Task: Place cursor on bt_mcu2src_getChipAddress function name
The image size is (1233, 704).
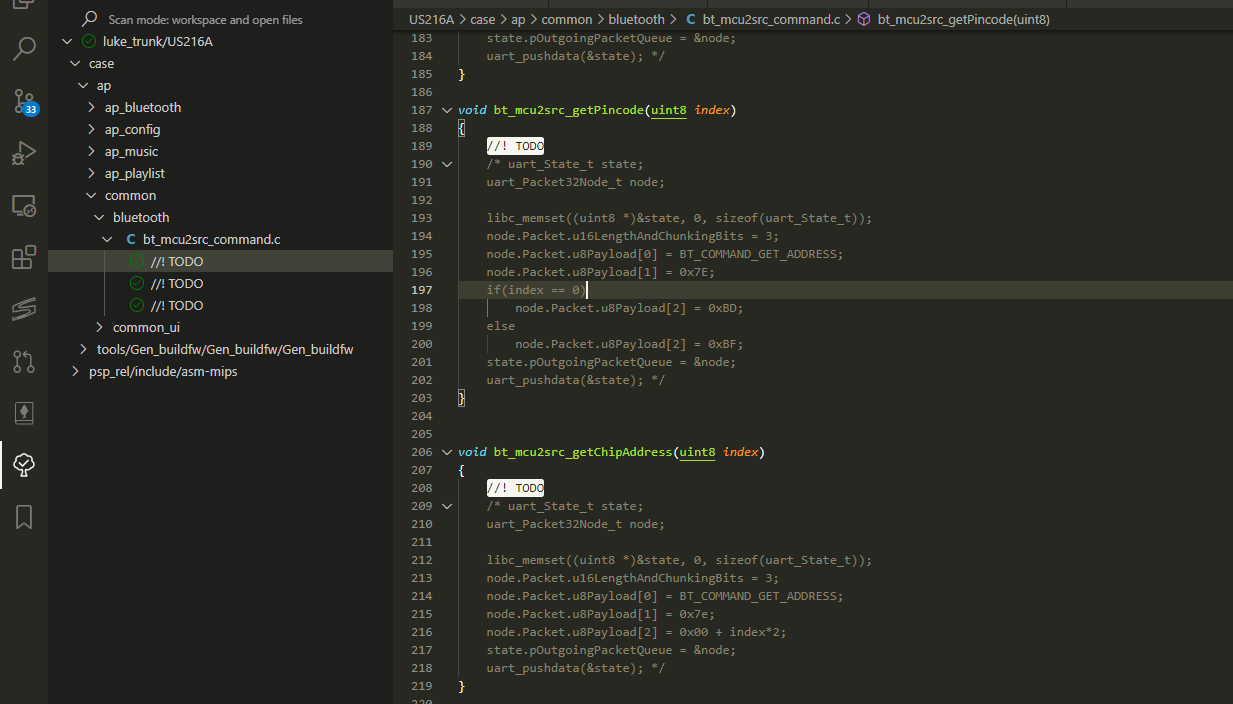Action: tap(583, 452)
